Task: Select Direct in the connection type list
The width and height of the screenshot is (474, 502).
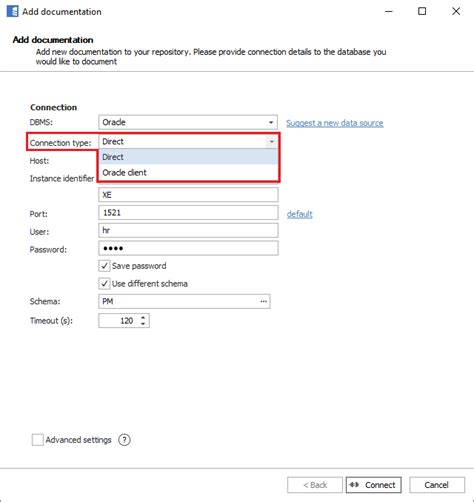Action: (x=188, y=157)
